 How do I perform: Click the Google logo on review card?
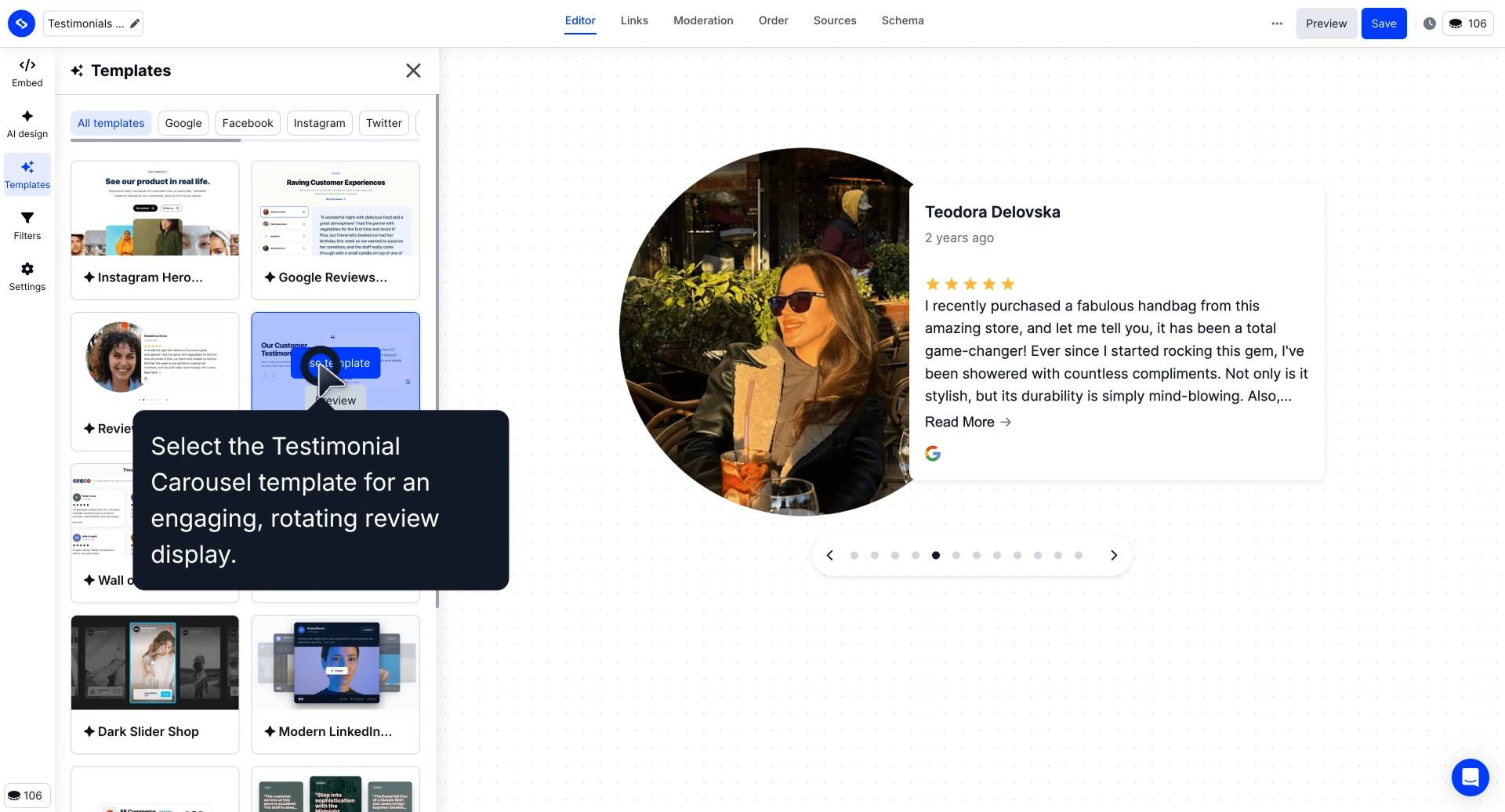(x=933, y=454)
